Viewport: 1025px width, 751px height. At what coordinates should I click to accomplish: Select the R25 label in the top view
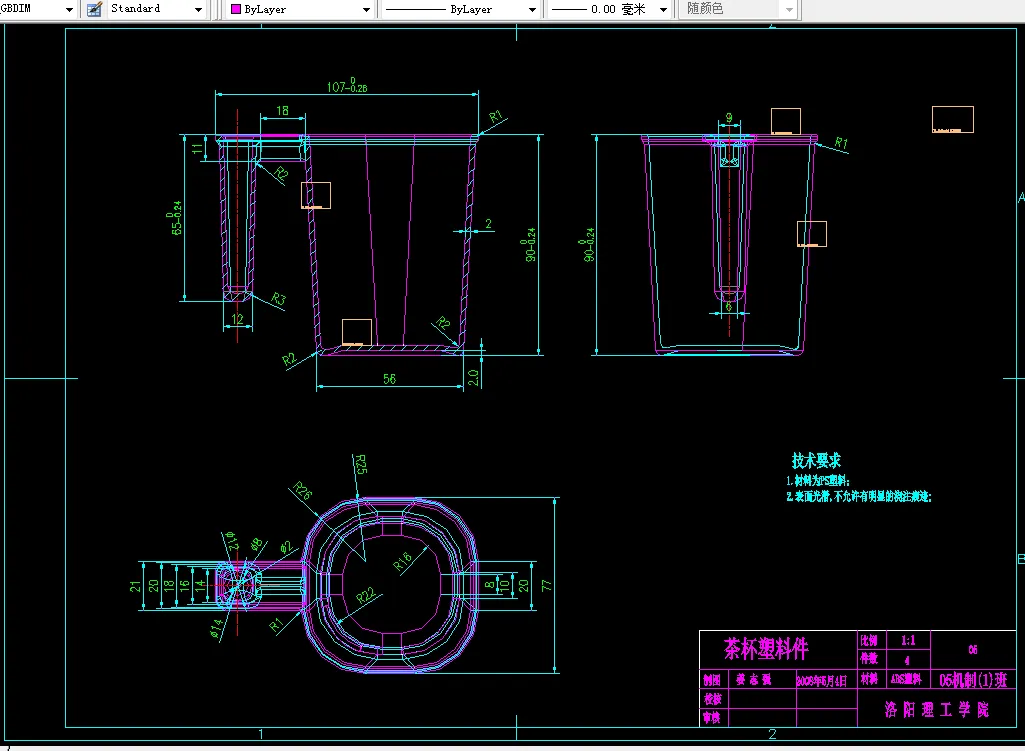coord(360,464)
